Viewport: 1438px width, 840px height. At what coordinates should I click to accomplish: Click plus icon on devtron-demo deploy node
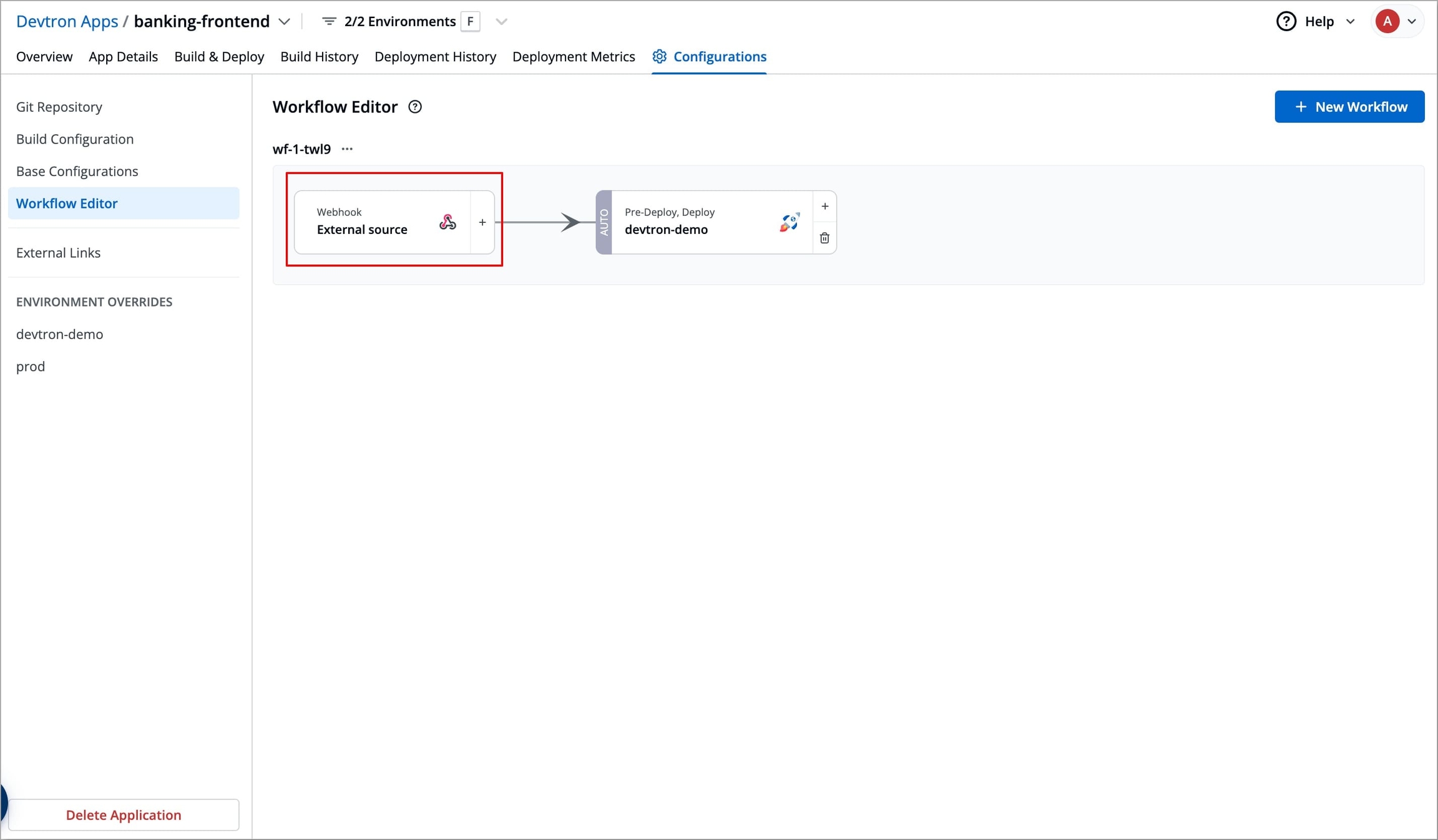tap(824, 207)
